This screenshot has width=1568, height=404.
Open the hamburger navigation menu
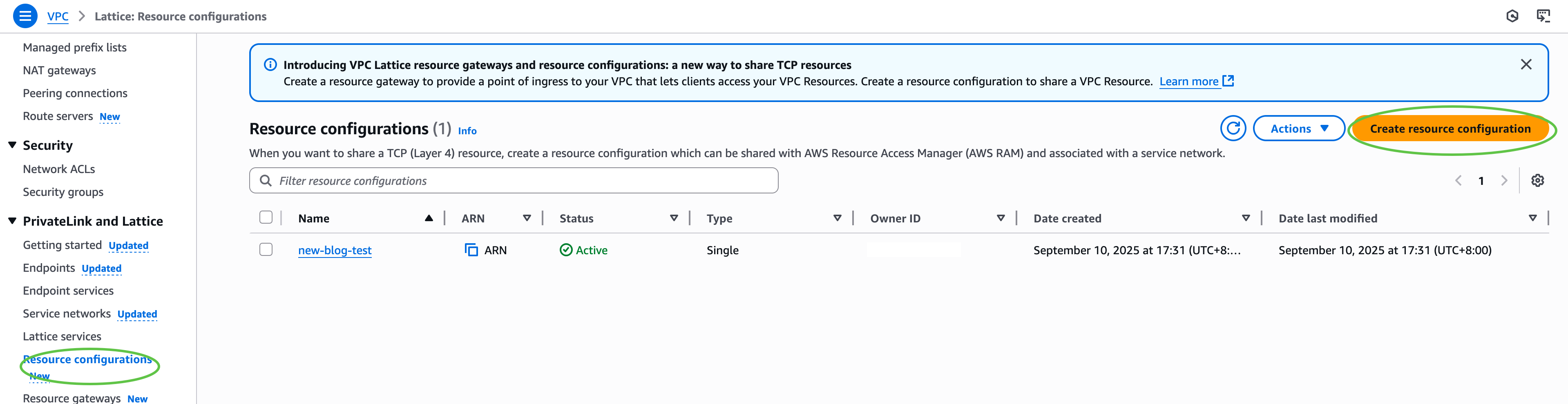(x=25, y=16)
